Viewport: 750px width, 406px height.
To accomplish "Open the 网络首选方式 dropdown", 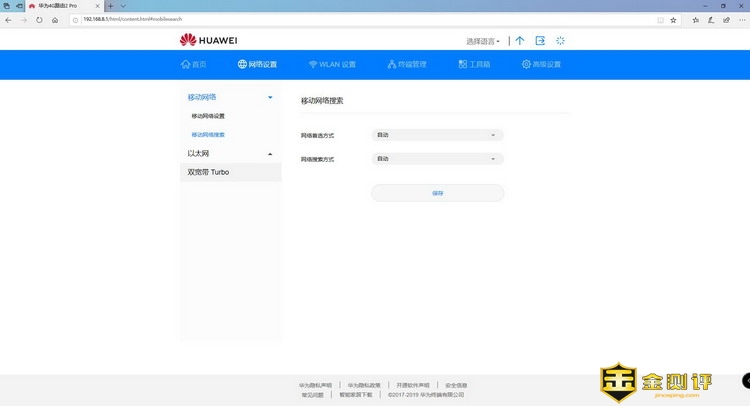I will click(437, 134).
